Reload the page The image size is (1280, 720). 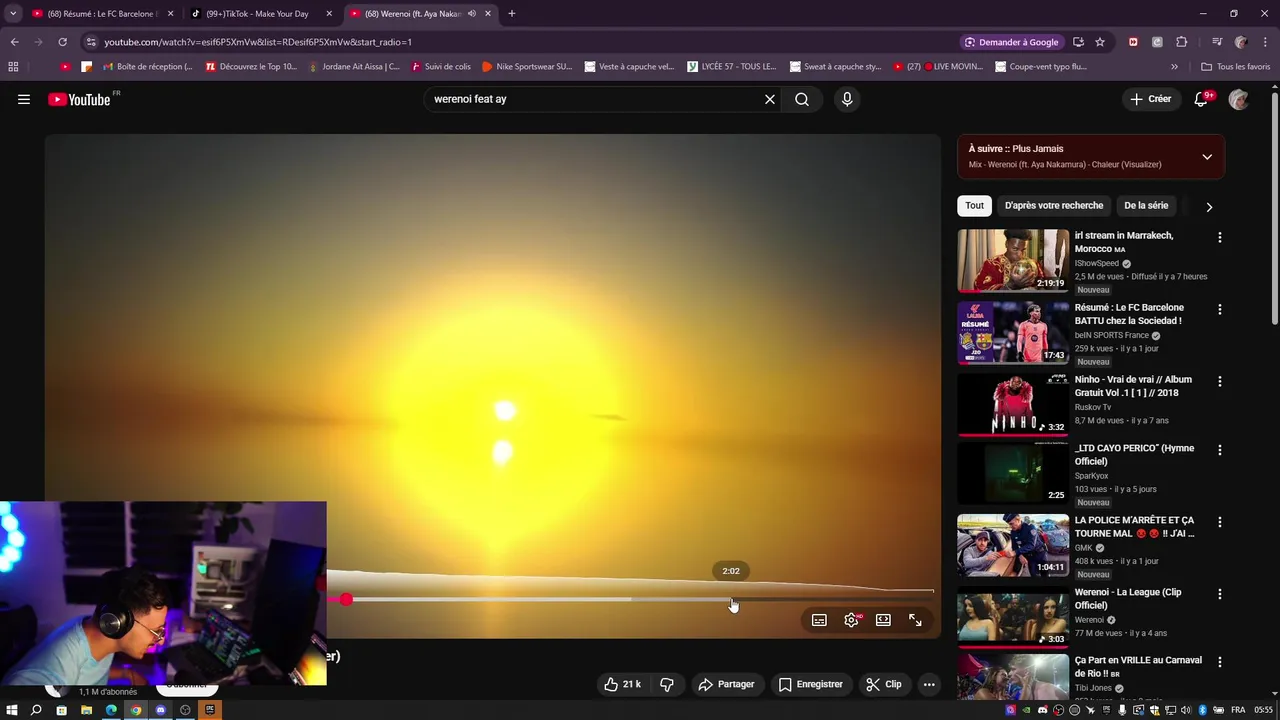click(x=62, y=42)
